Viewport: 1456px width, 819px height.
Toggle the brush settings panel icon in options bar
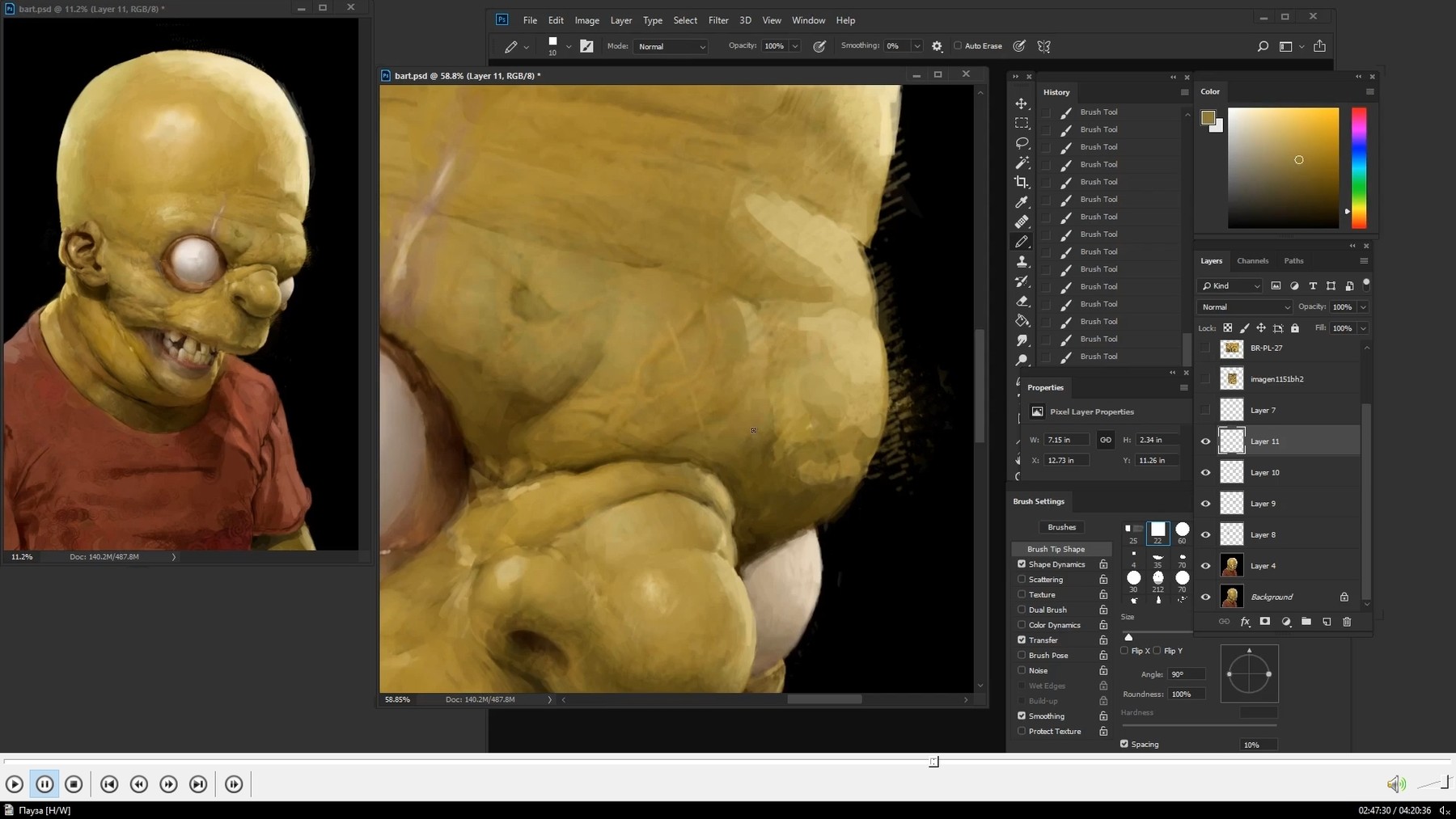586,46
